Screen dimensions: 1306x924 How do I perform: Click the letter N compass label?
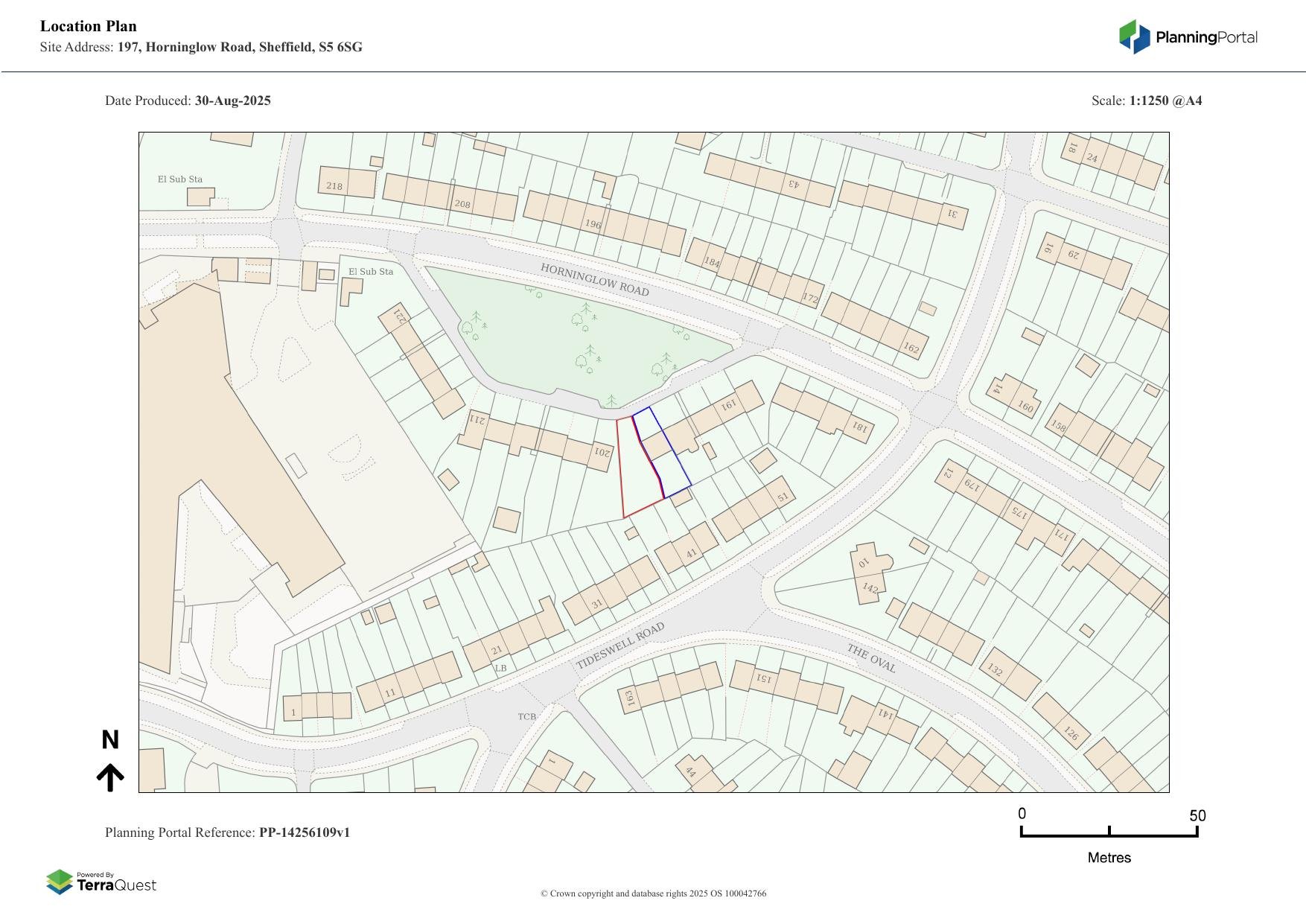point(110,740)
